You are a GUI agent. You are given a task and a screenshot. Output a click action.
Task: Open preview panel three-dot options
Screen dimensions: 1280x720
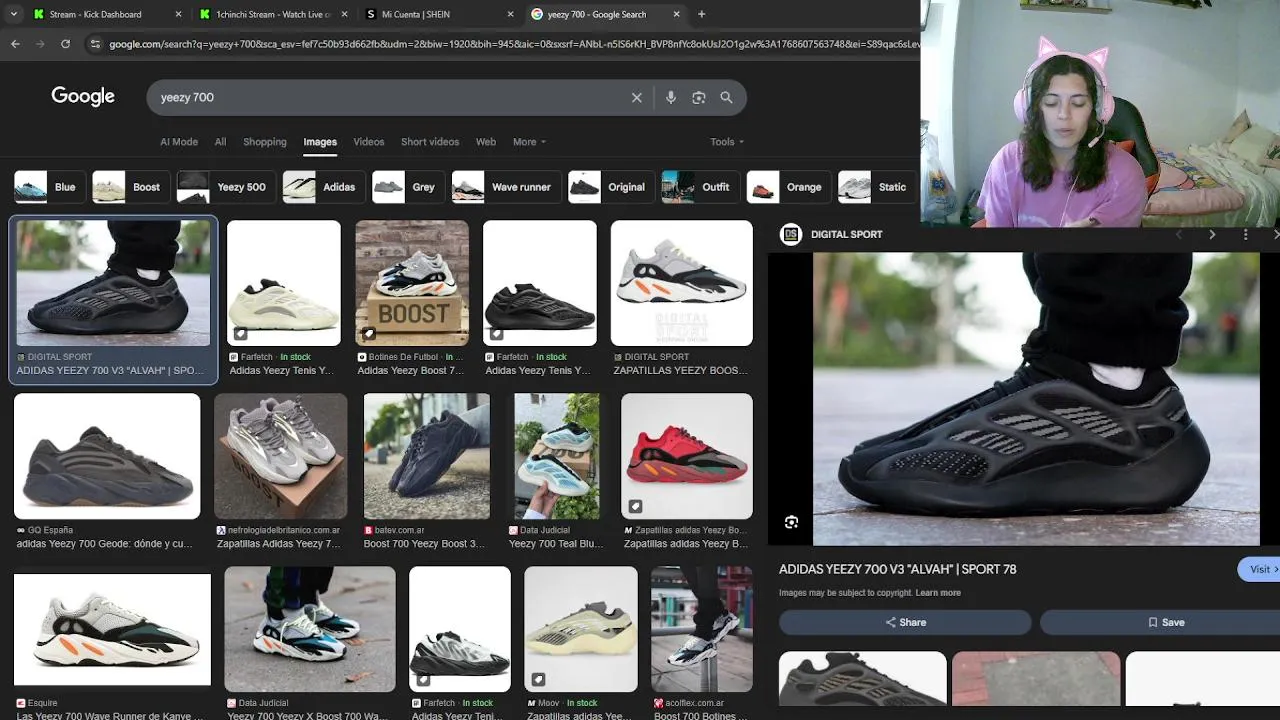(1245, 234)
